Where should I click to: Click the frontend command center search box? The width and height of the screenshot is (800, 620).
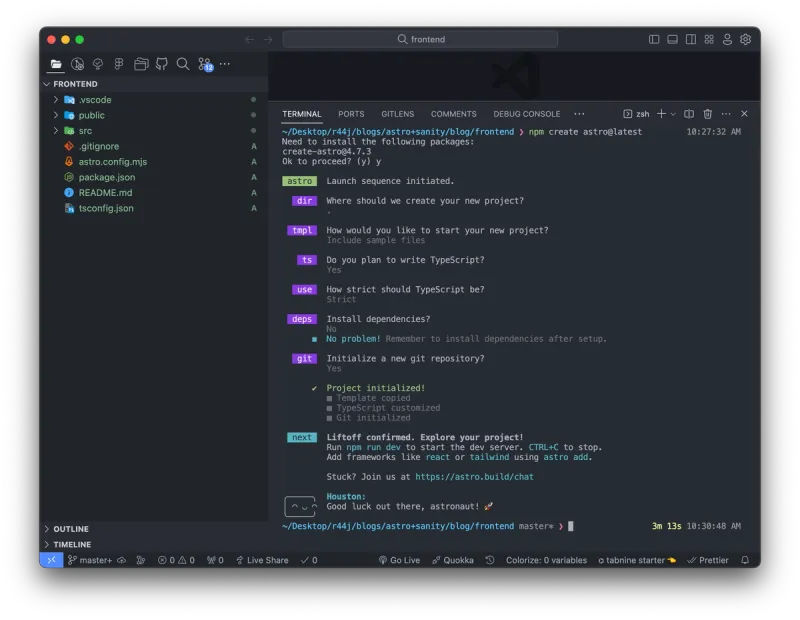(x=420, y=39)
